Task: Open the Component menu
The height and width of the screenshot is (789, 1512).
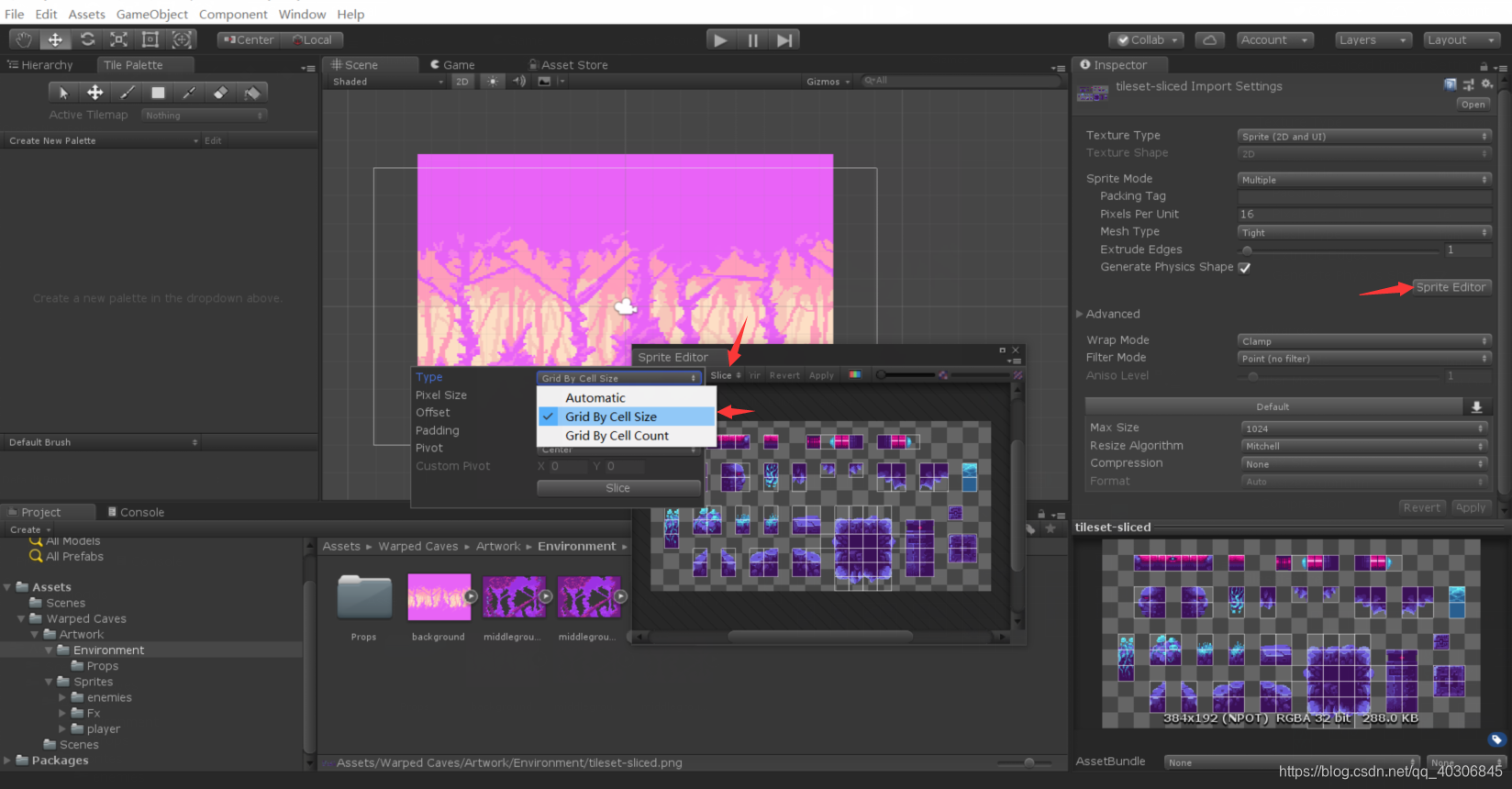Action: pyautogui.click(x=234, y=14)
